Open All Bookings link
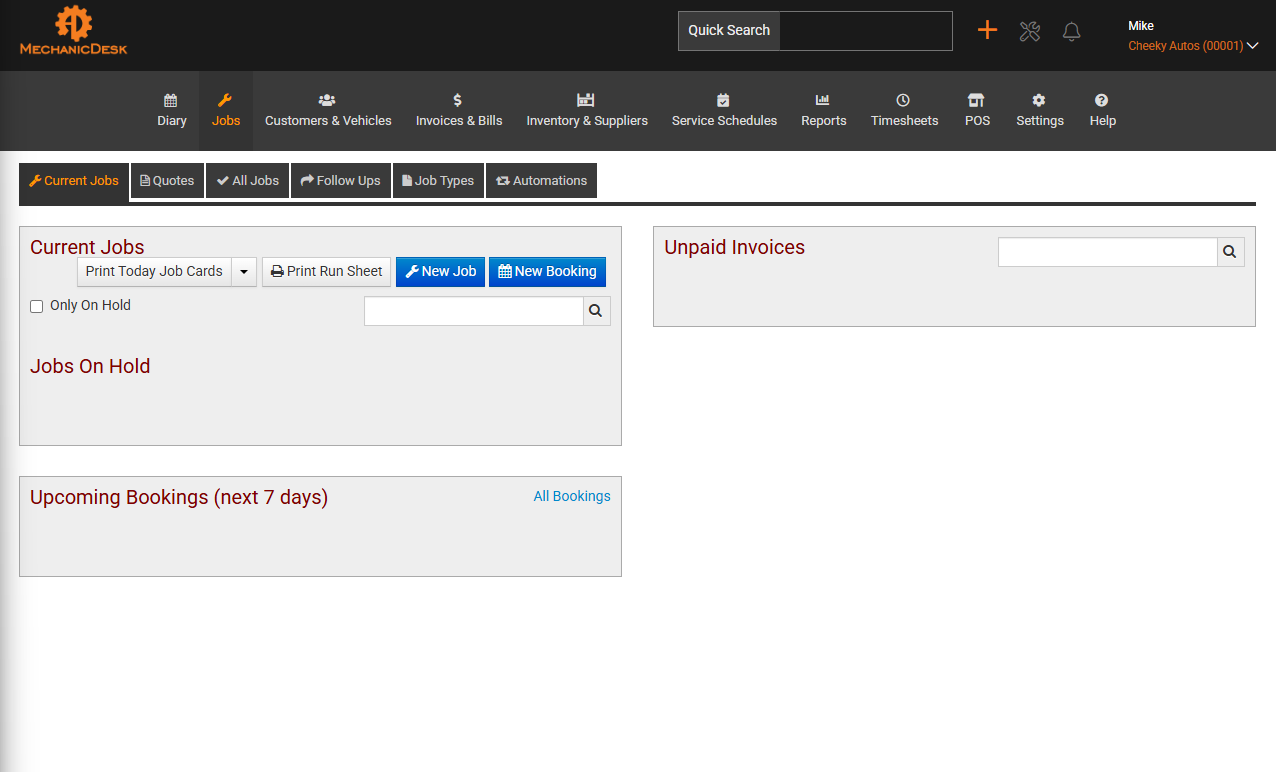The image size is (1276, 772). tap(571, 496)
